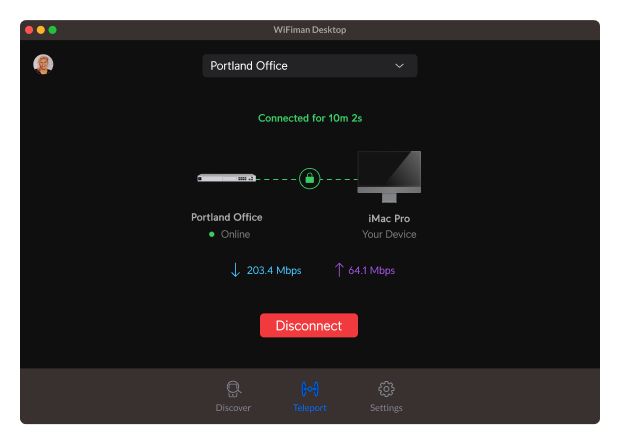Expand the site selector chevron arrow
Screen dimensions: 620x445
click(399, 66)
